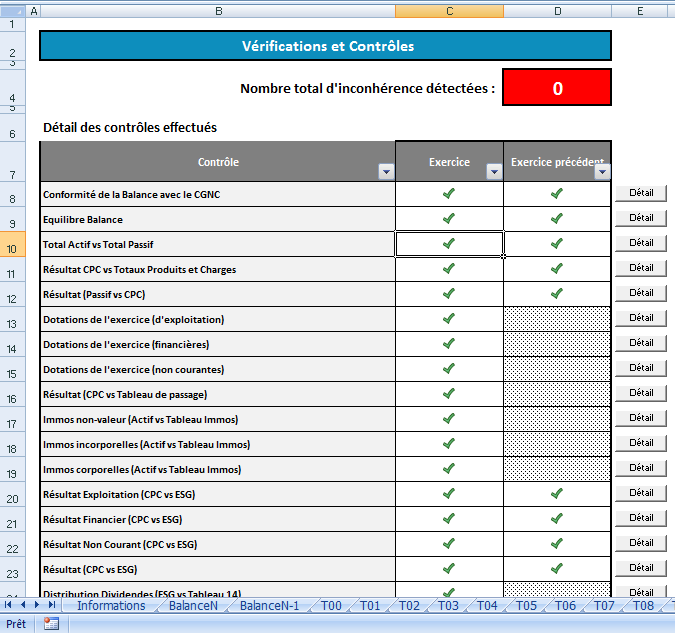
Task: Select cell 'Equilibre Balance'
Action: coord(218,219)
